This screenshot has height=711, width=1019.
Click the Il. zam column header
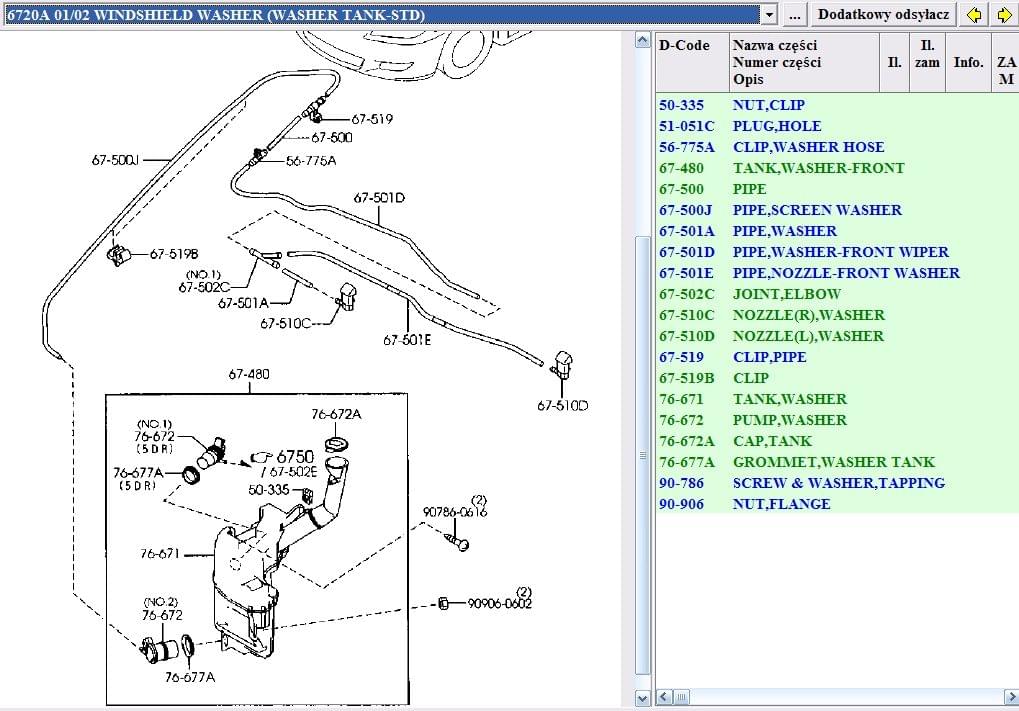click(x=927, y=62)
